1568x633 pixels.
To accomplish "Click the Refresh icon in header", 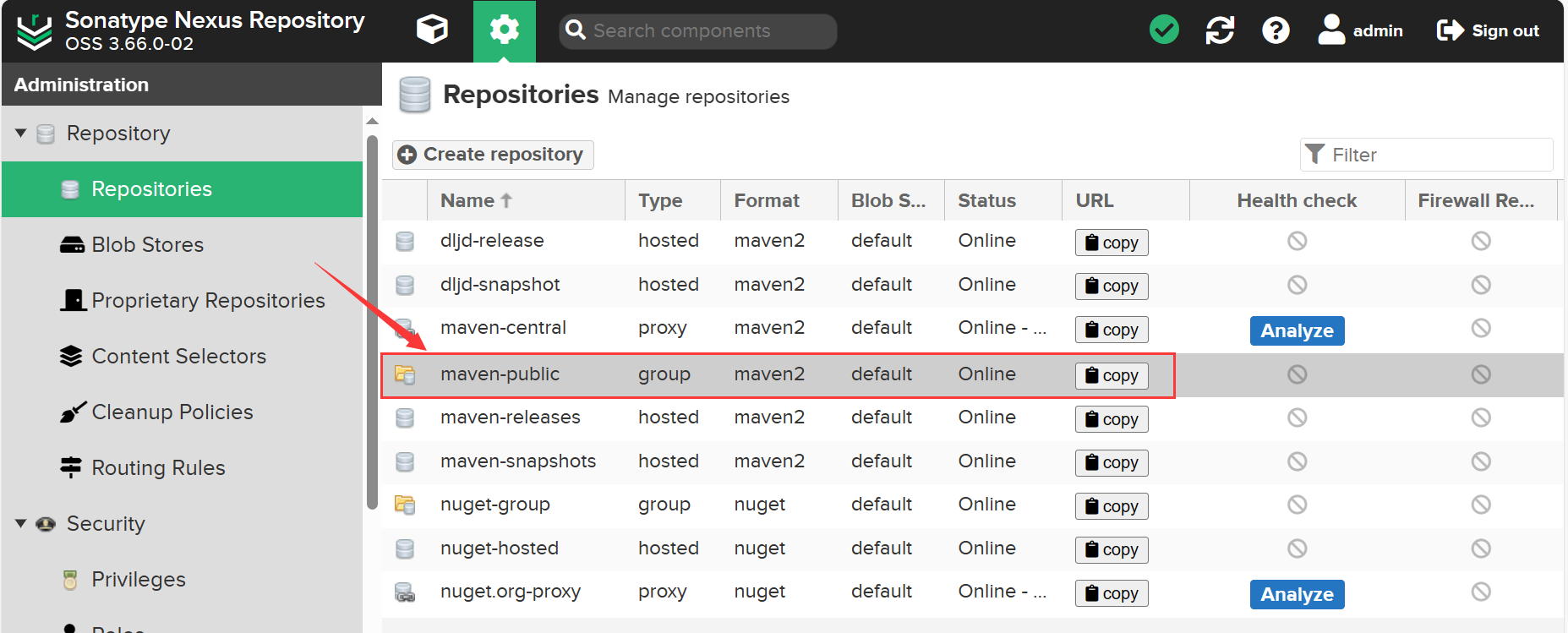I will (x=1220, y=30).
